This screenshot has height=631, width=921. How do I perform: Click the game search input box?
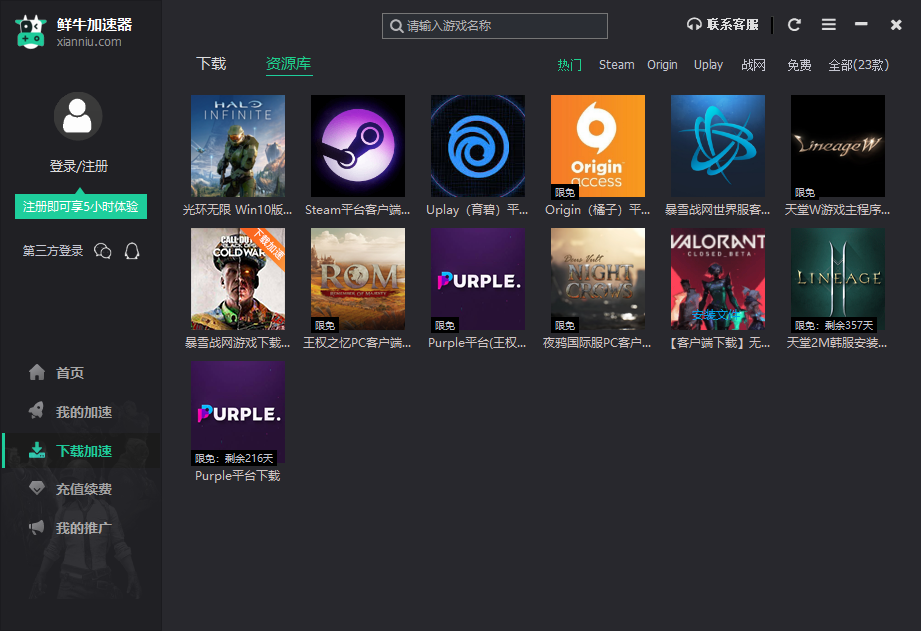pyautogui.click(x=494, y=25)
